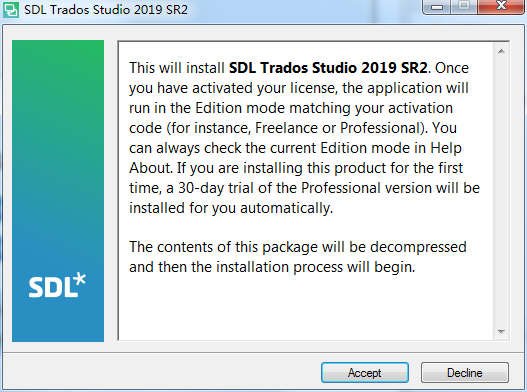The width and height of the screenshot is (527, 392).
Task: Click the paragraph about package decompression
Action: click(298, 257)
